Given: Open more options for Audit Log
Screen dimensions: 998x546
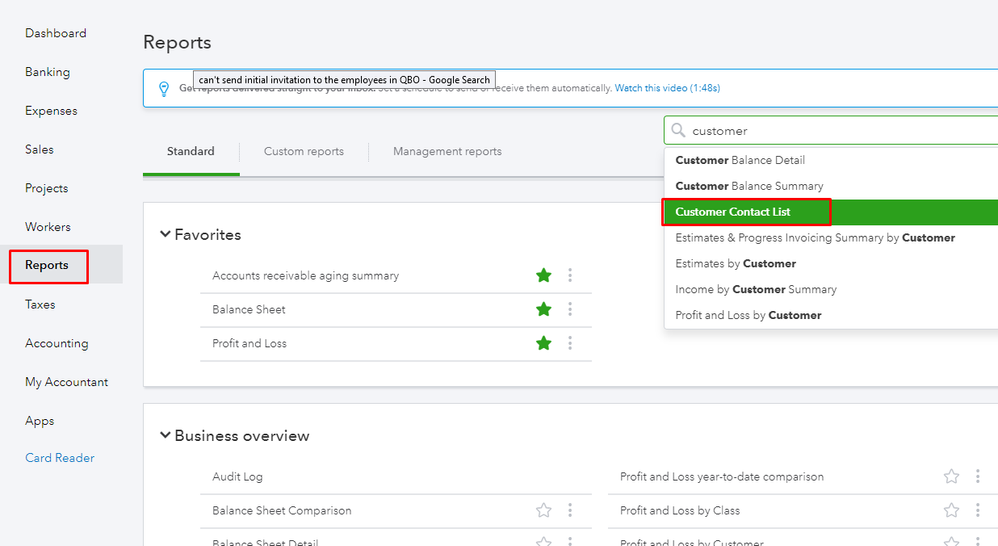Looking at the screenshot, I should click(x=570, y=477).
